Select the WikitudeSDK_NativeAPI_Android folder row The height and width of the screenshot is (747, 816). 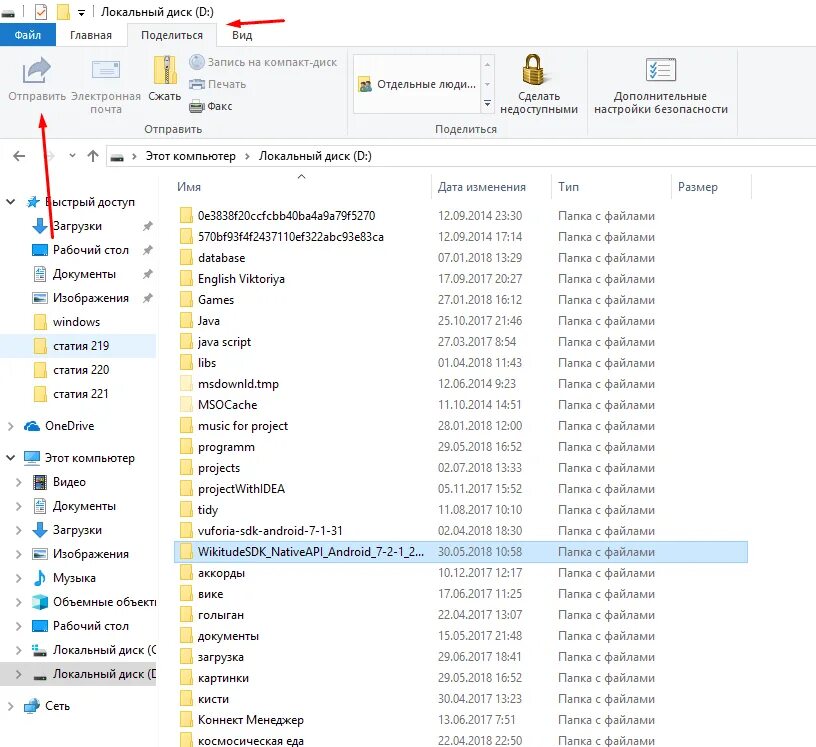(x=461, y=552)
